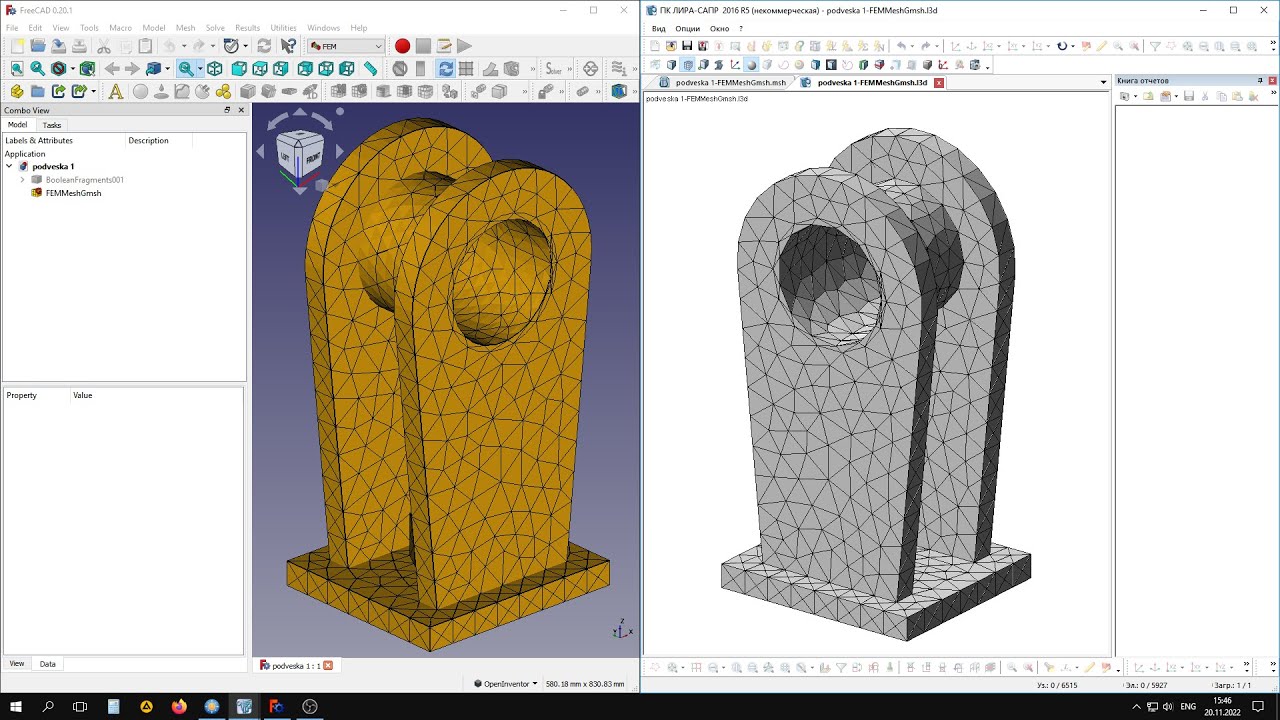
Task: Switch to podveska 1-FEMMeshGmsh.msh tab
Action: click(722, 83)
